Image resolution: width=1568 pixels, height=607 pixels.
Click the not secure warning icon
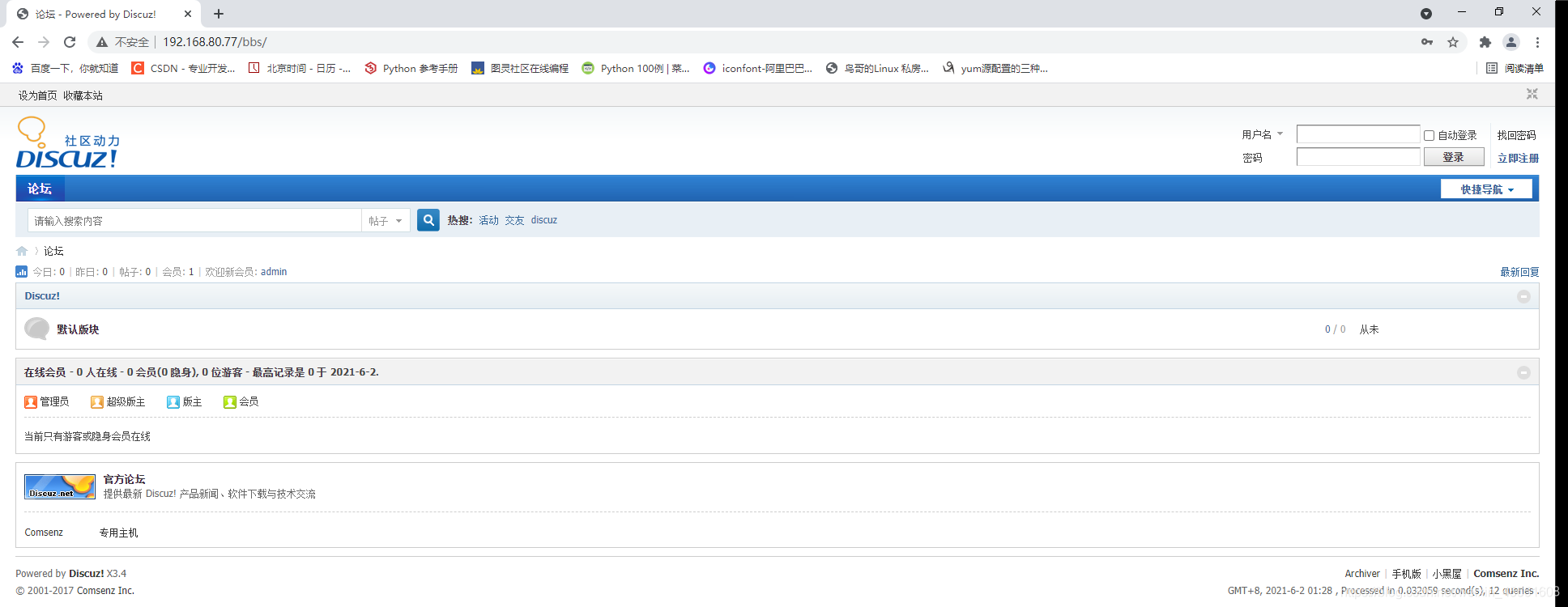point(102,42)
